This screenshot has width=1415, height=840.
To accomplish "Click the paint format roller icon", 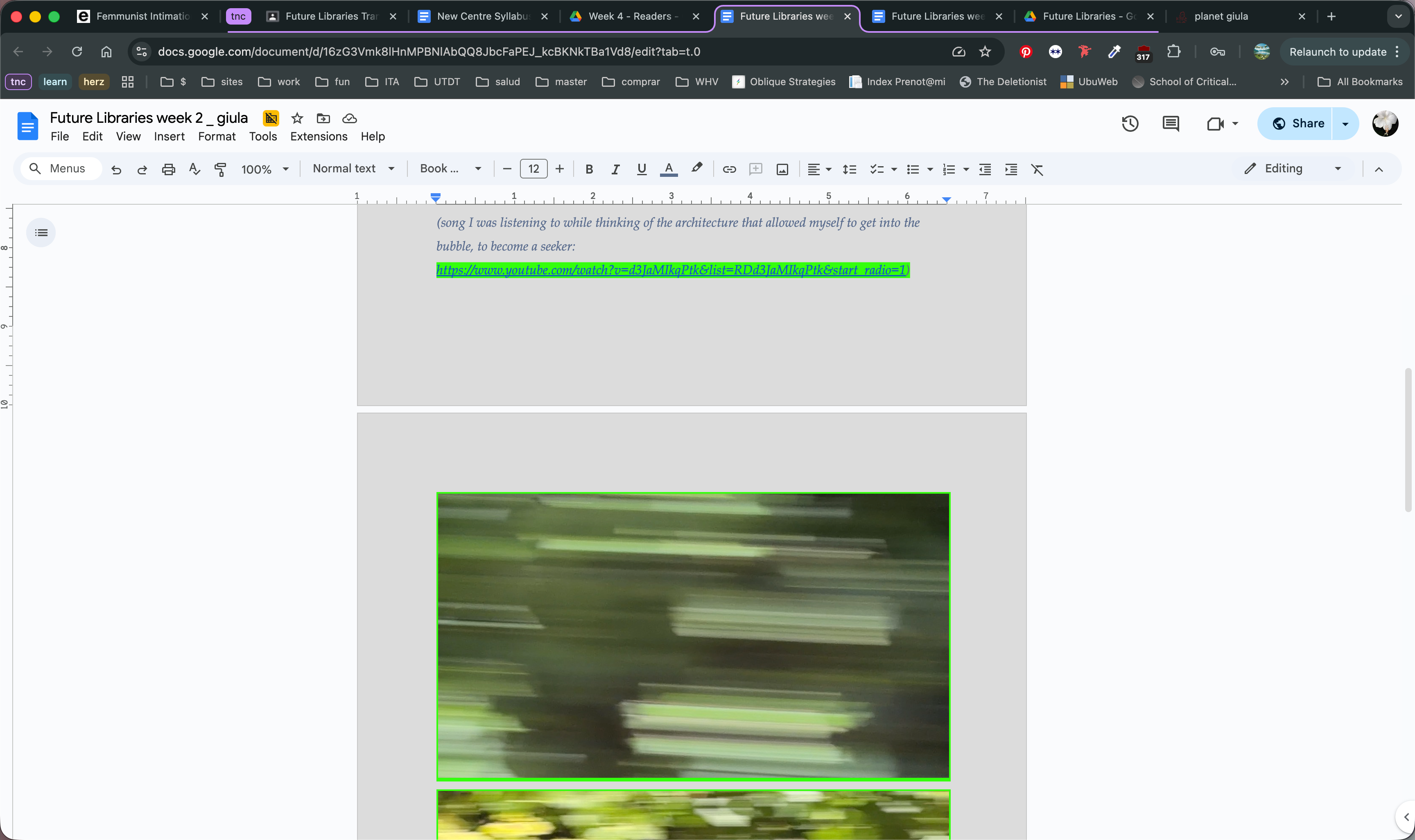I will click(x=220, y=169).
